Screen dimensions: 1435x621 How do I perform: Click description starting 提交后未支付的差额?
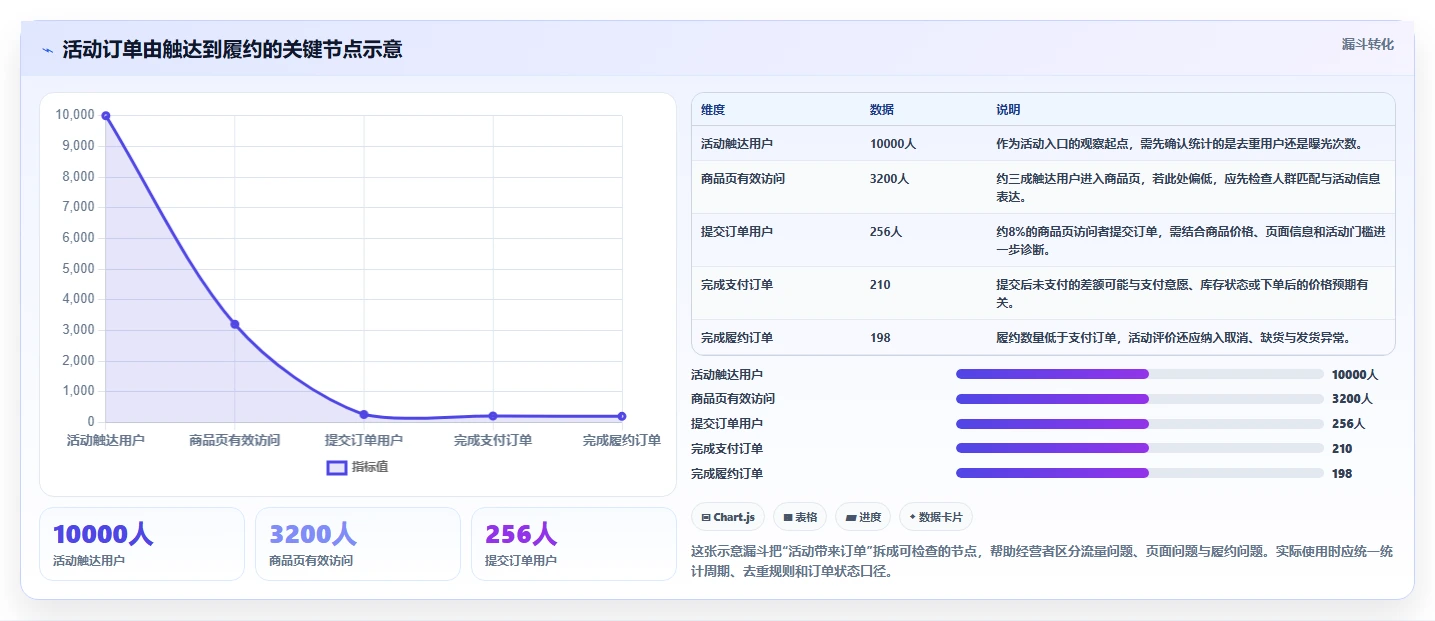tap(1182, 293)
